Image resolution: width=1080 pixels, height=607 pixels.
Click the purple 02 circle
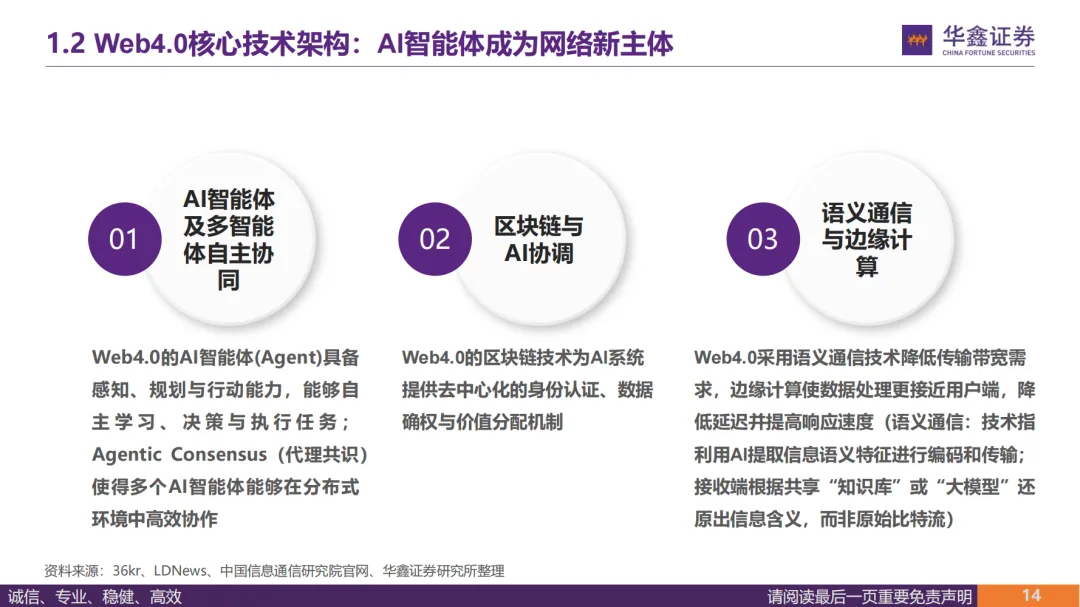click(435, 239)
